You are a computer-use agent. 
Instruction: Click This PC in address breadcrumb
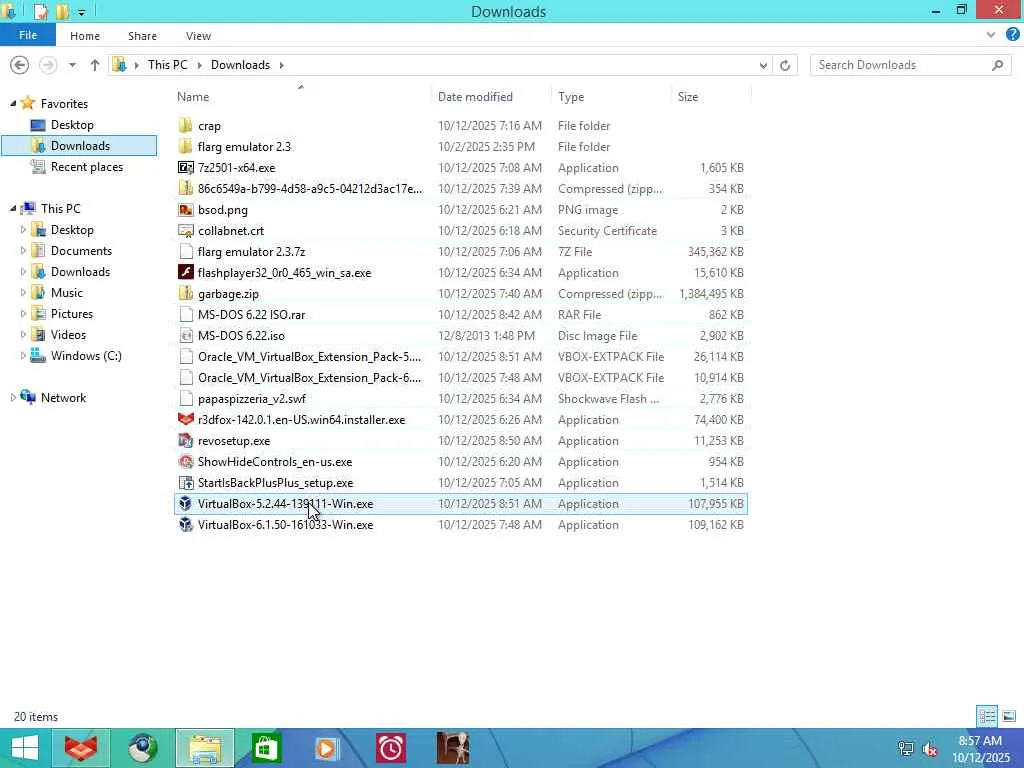click(x=167, y=65)
